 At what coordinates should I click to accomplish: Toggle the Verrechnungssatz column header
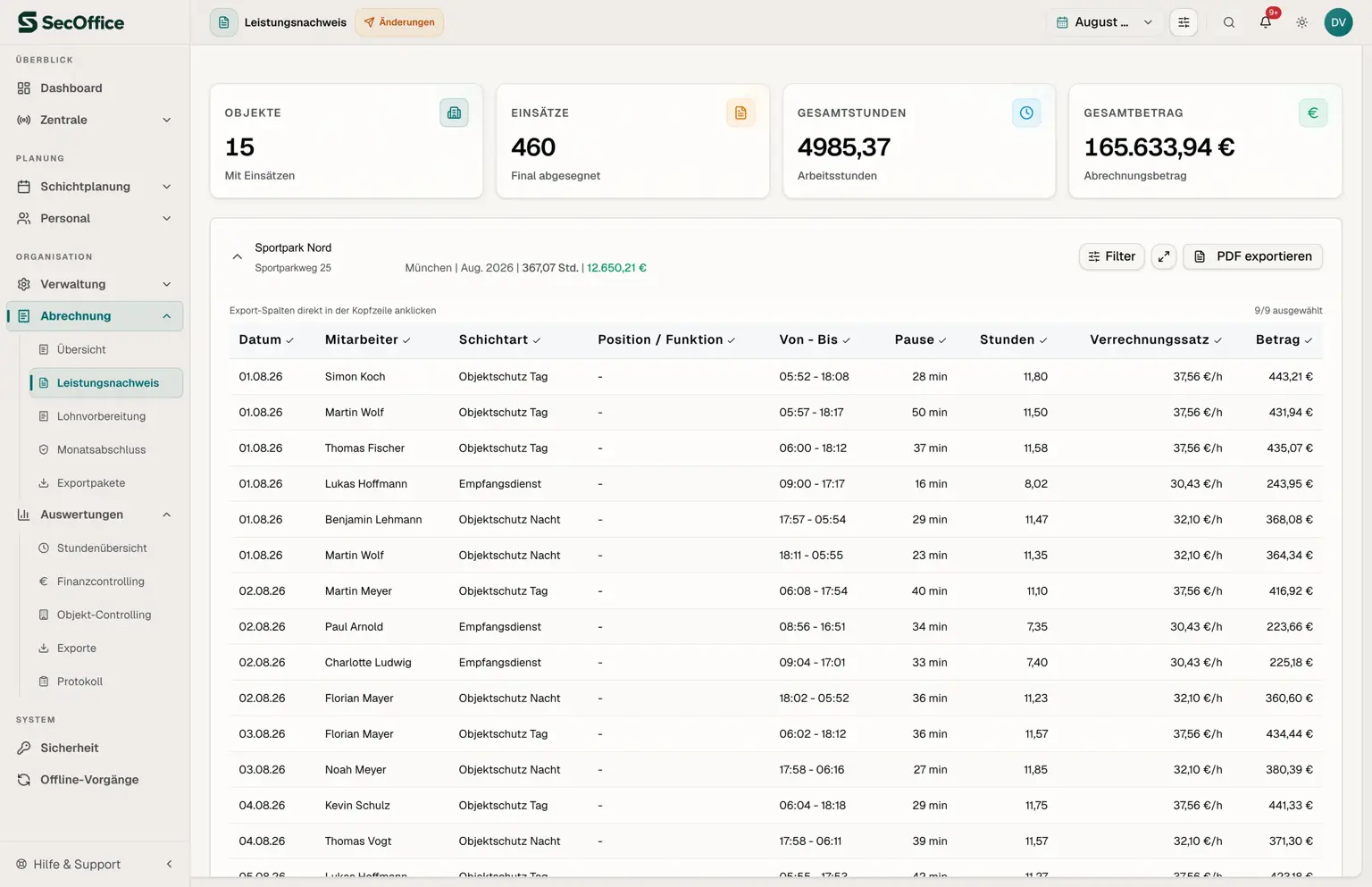(1156, 339)
